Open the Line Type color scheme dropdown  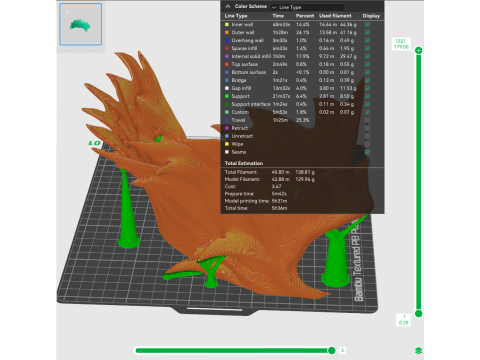coord(307,7)
